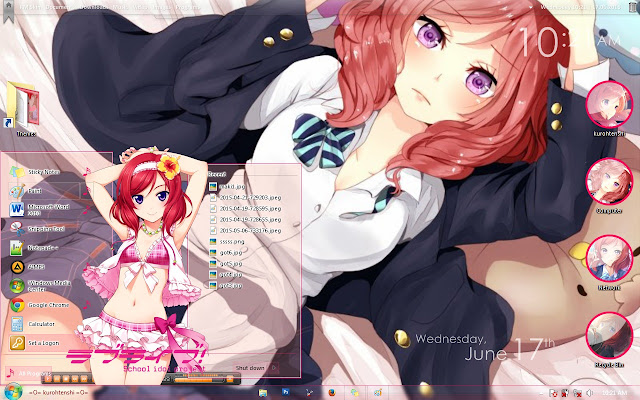Screen dimensions: 640x400
Task: Open Documents on the top launcher bar
Action: point(57,7)
